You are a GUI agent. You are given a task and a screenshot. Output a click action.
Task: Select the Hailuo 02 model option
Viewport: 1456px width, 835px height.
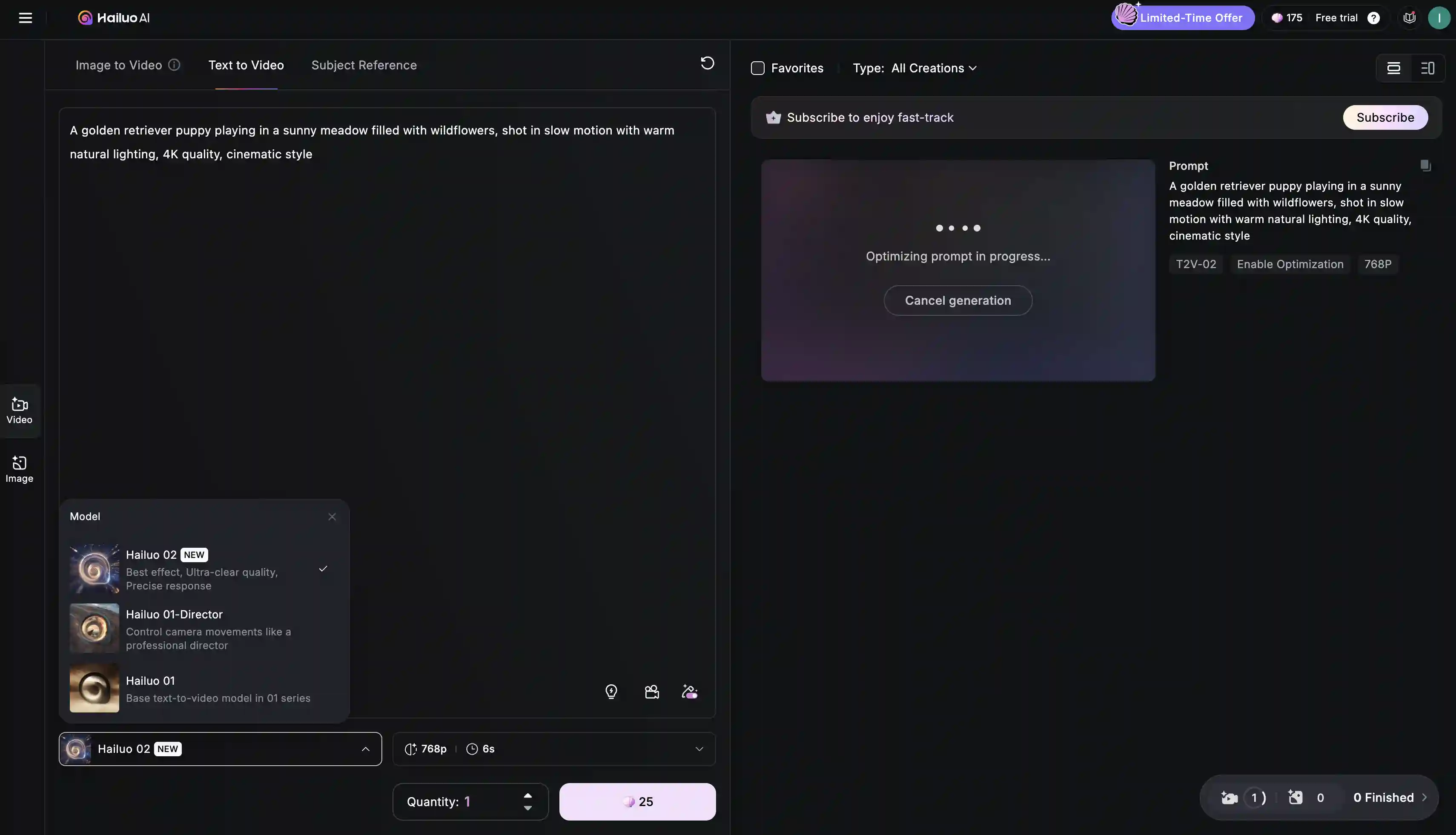[x=203, y=569]
